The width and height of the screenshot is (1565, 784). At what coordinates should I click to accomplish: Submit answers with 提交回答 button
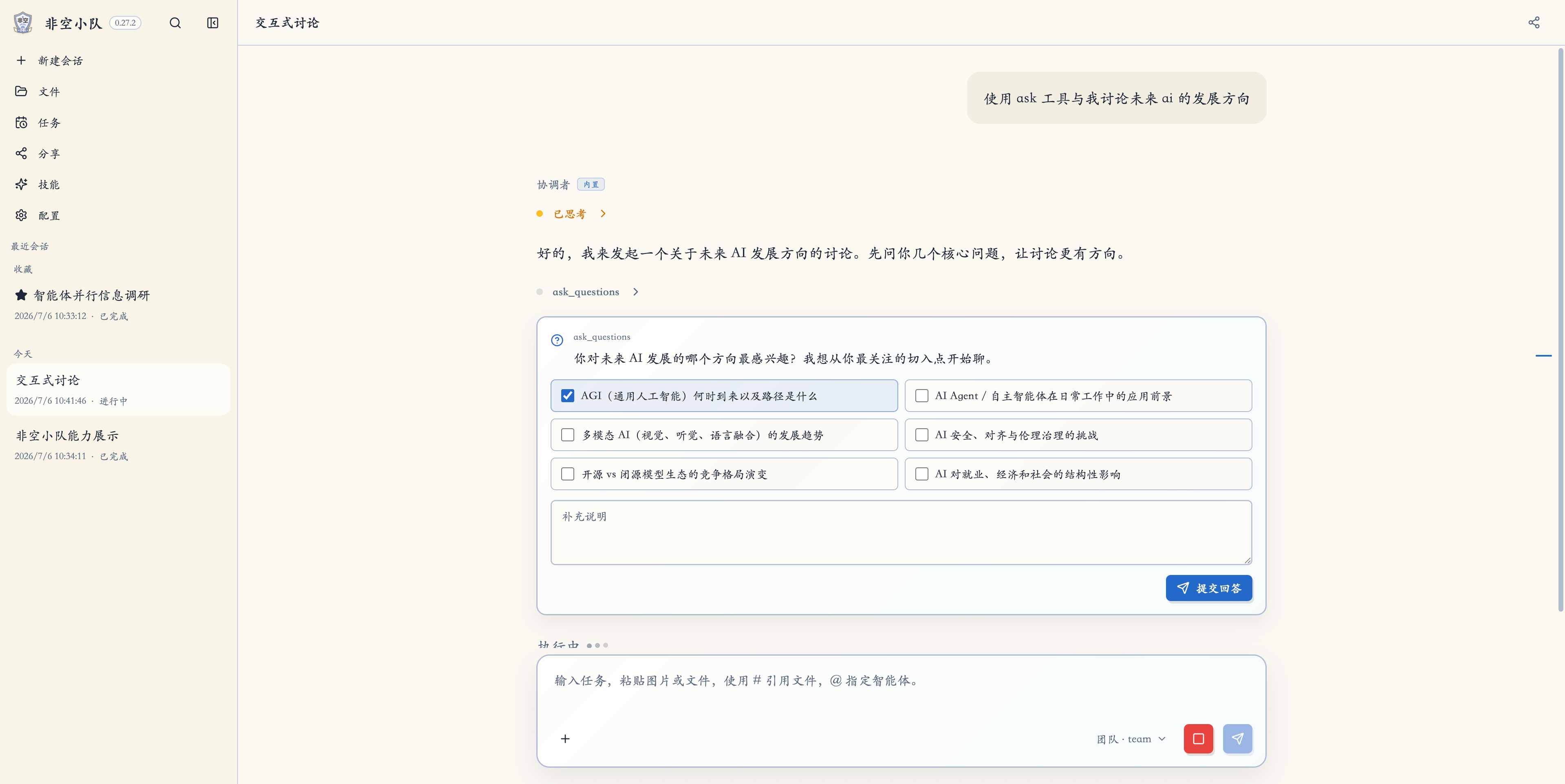[1208, 588]
